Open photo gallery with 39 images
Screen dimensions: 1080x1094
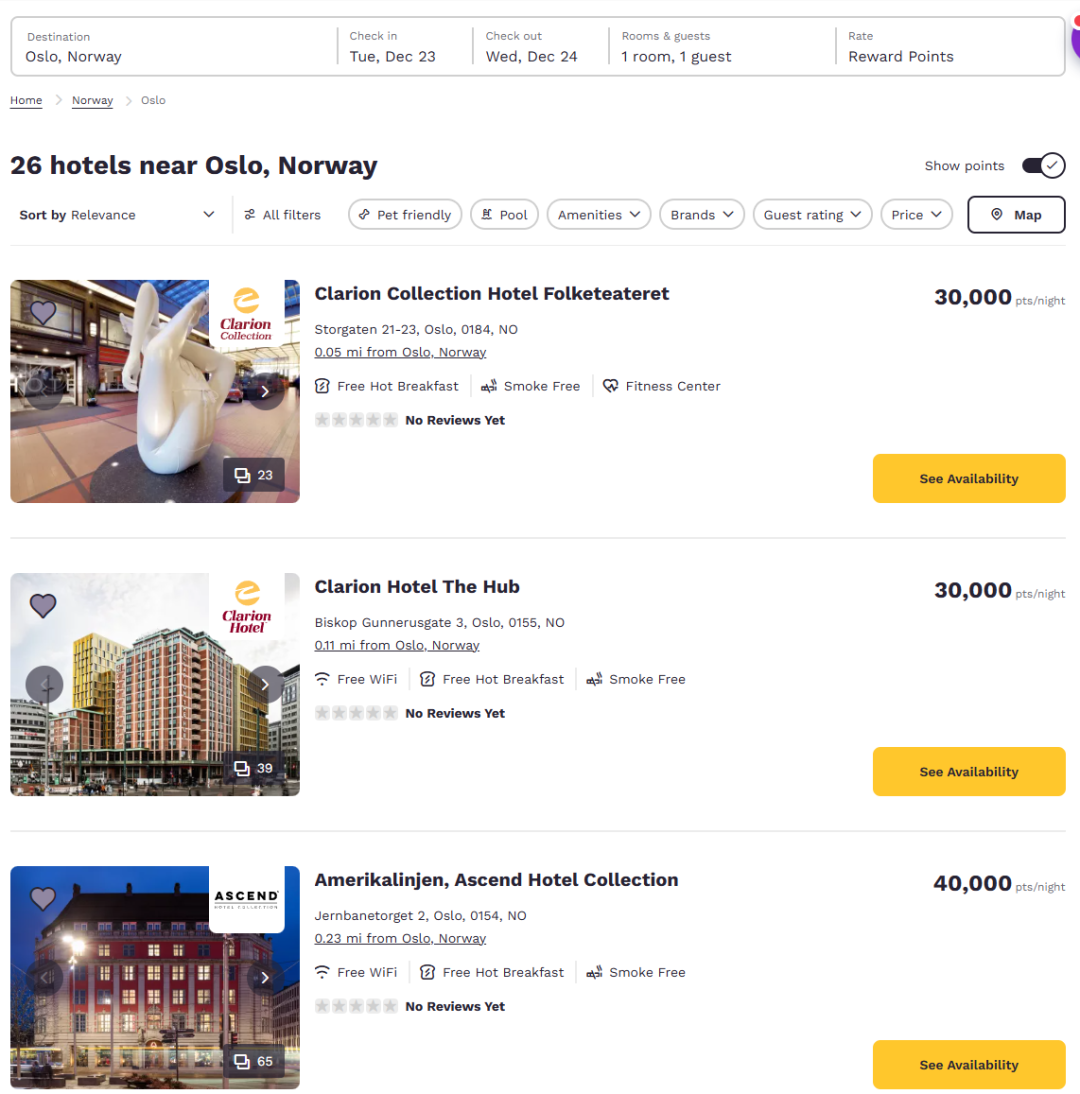pyautogui.click(x=254, y=768)
